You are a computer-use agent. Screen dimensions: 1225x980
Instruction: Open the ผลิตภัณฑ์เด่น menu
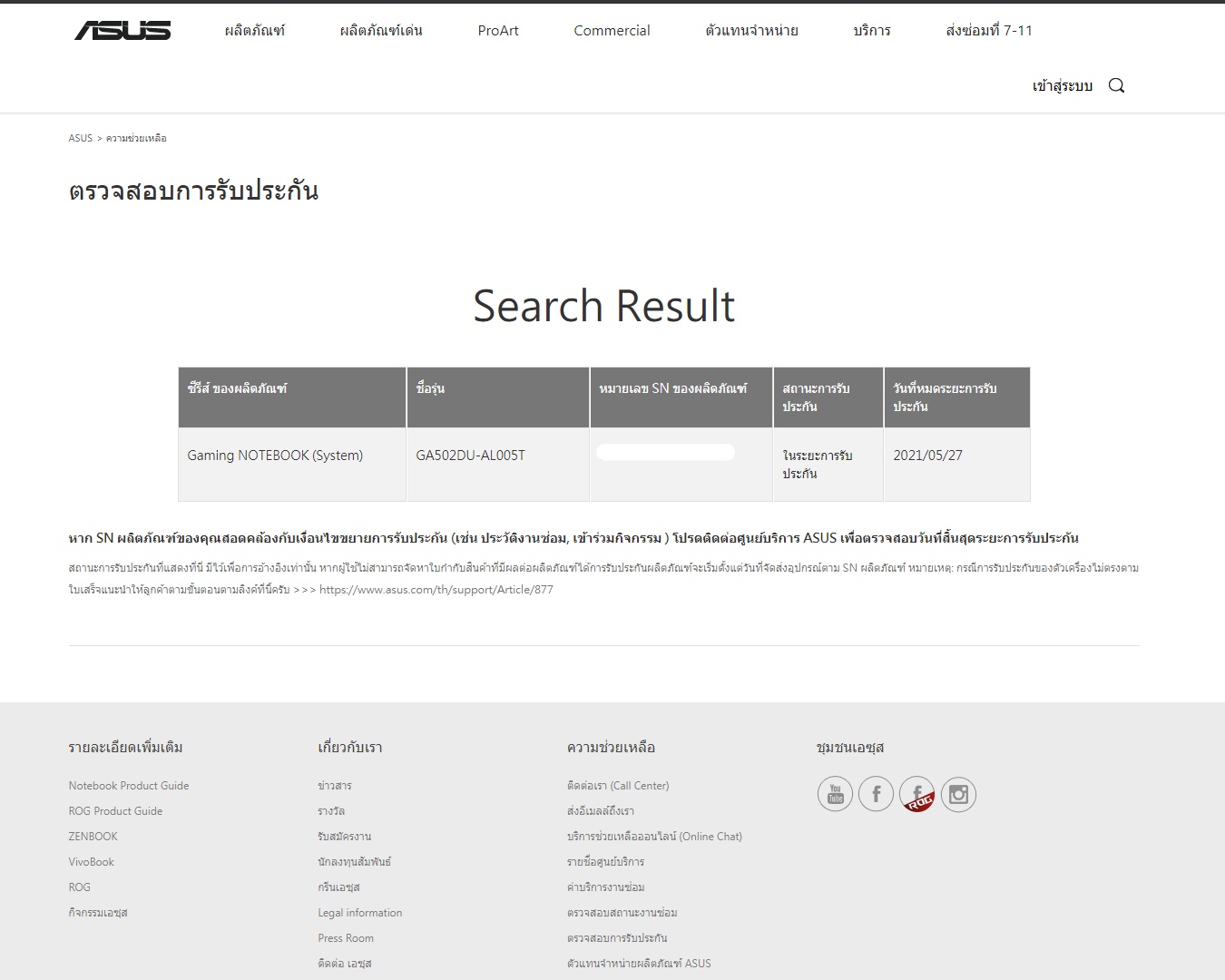click(381, 31)
